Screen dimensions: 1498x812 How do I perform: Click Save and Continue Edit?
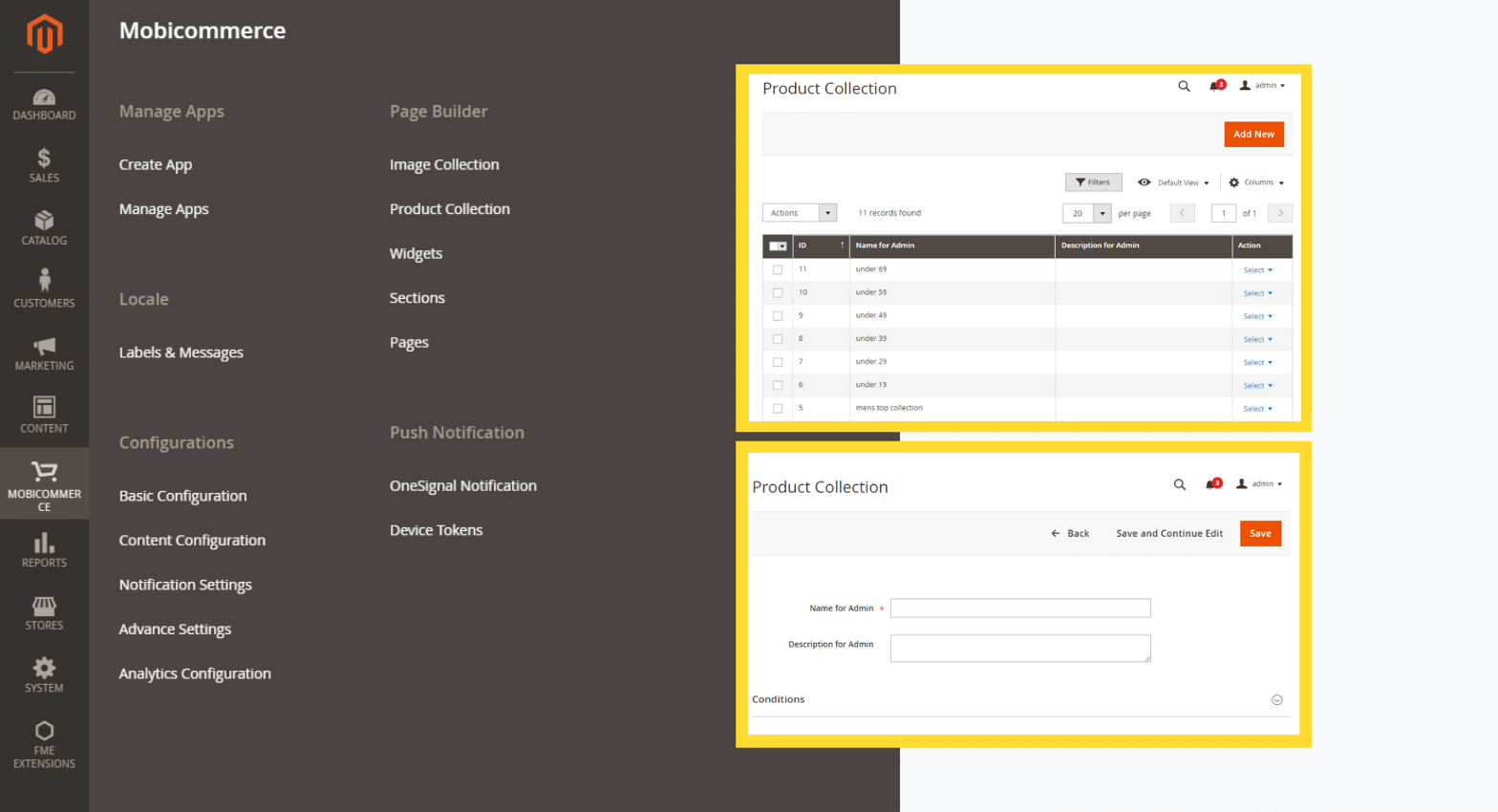[1169, 534]
